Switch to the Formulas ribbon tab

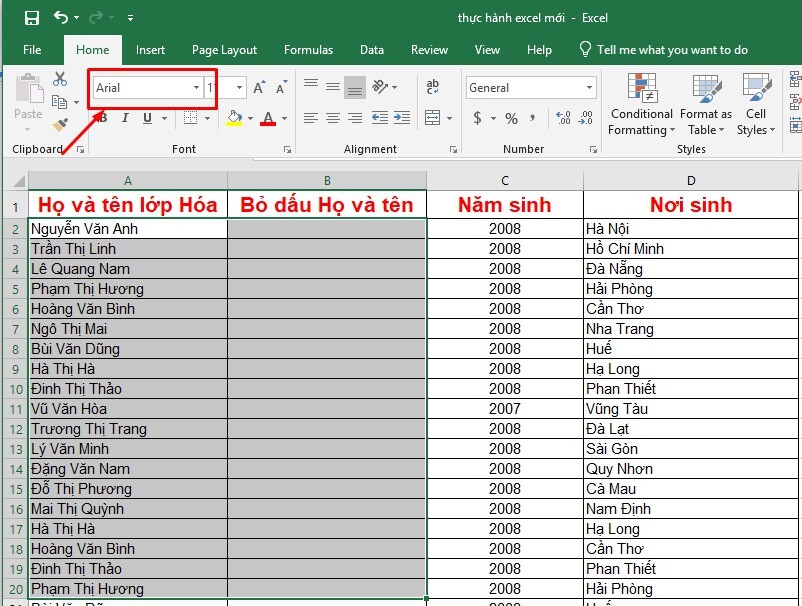point(308,49)
